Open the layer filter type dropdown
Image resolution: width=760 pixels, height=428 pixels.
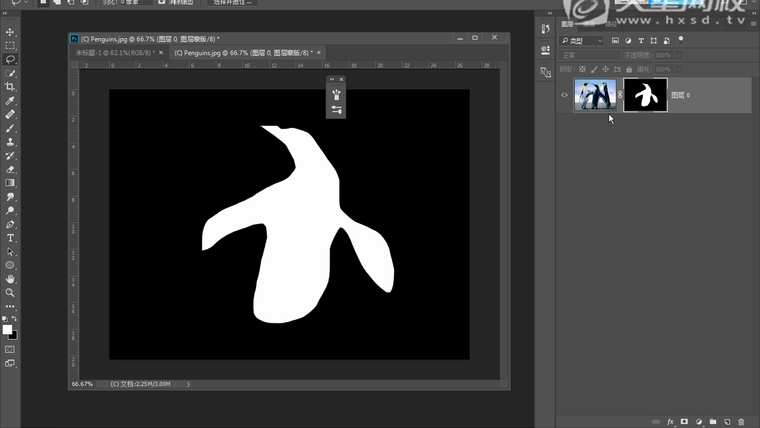581,41
